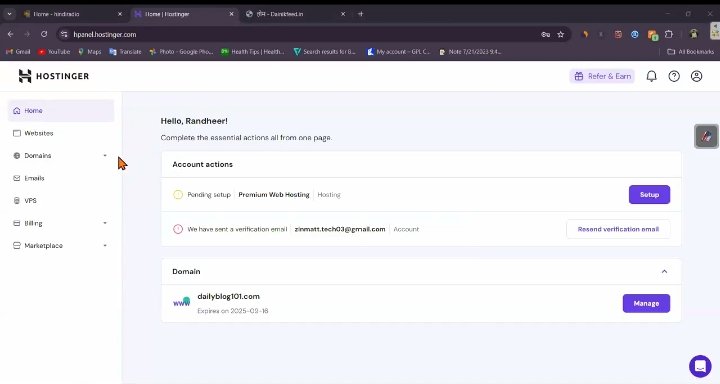The width and height of the screenshot is (720, 384).
Task: Close the Dainikfeed.in tab
Action: pyautogui.click(x=343, y=14)
